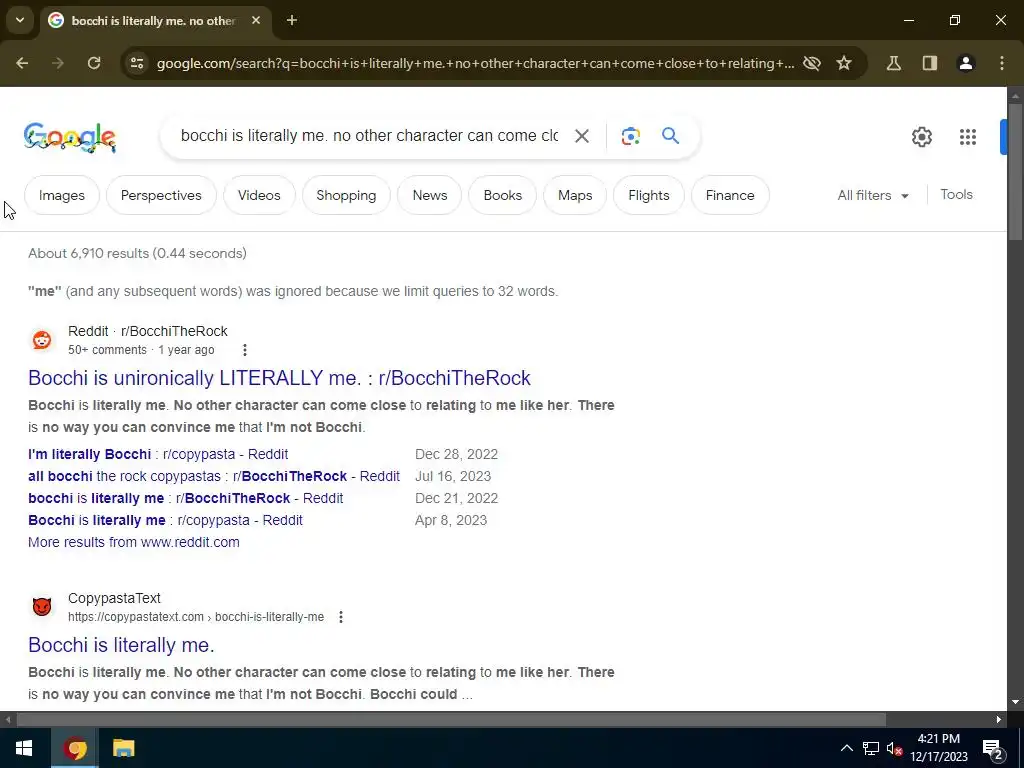Click the CopypastaText devil favicon
Viewport: 1024px width, 768px height.
pos(42,607)
